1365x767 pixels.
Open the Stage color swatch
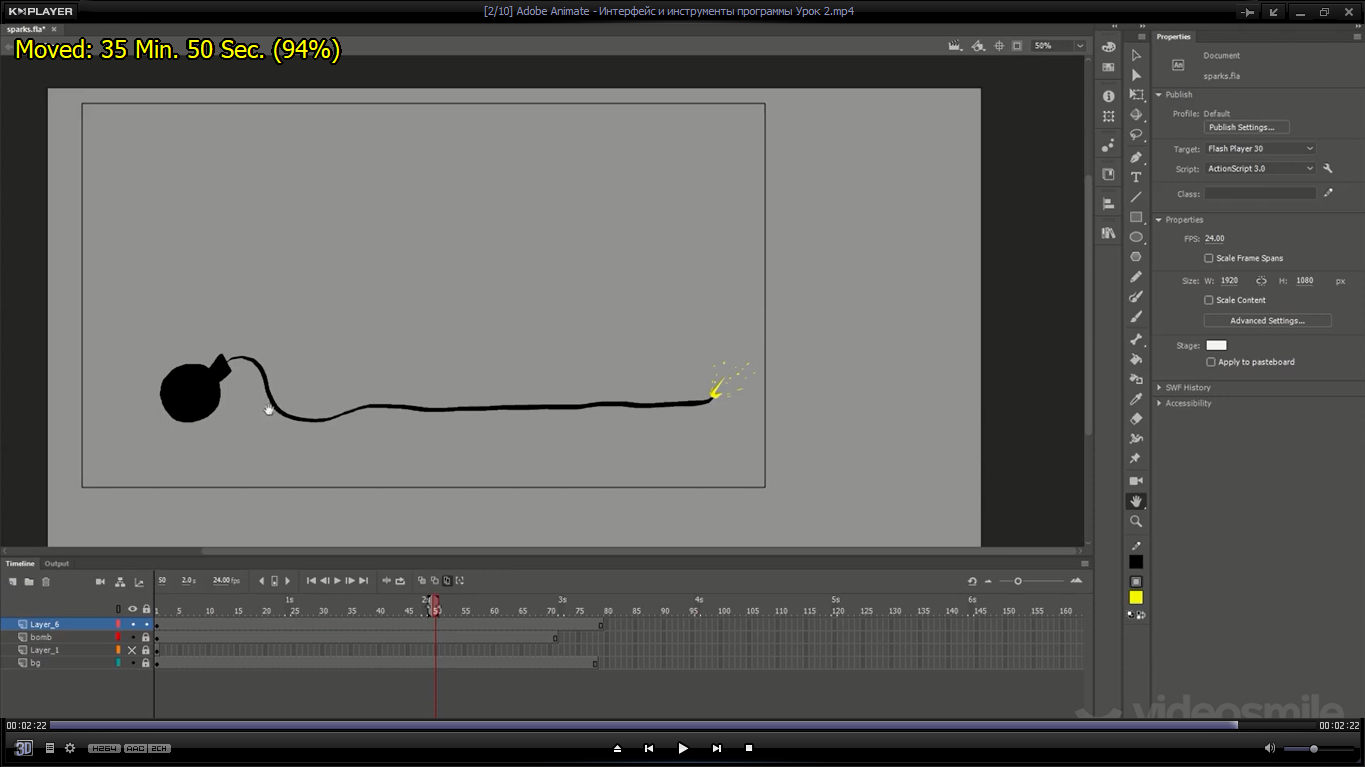point(1216,345)
